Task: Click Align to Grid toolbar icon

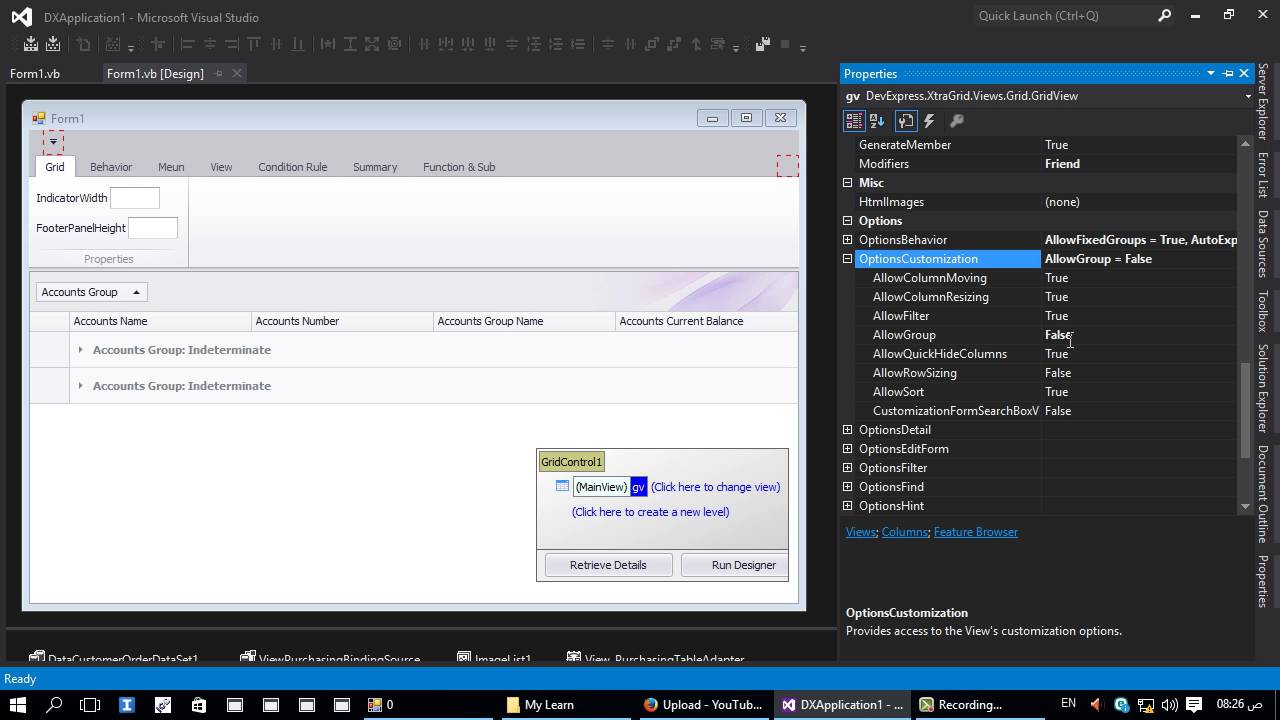Action: (157, 45)
